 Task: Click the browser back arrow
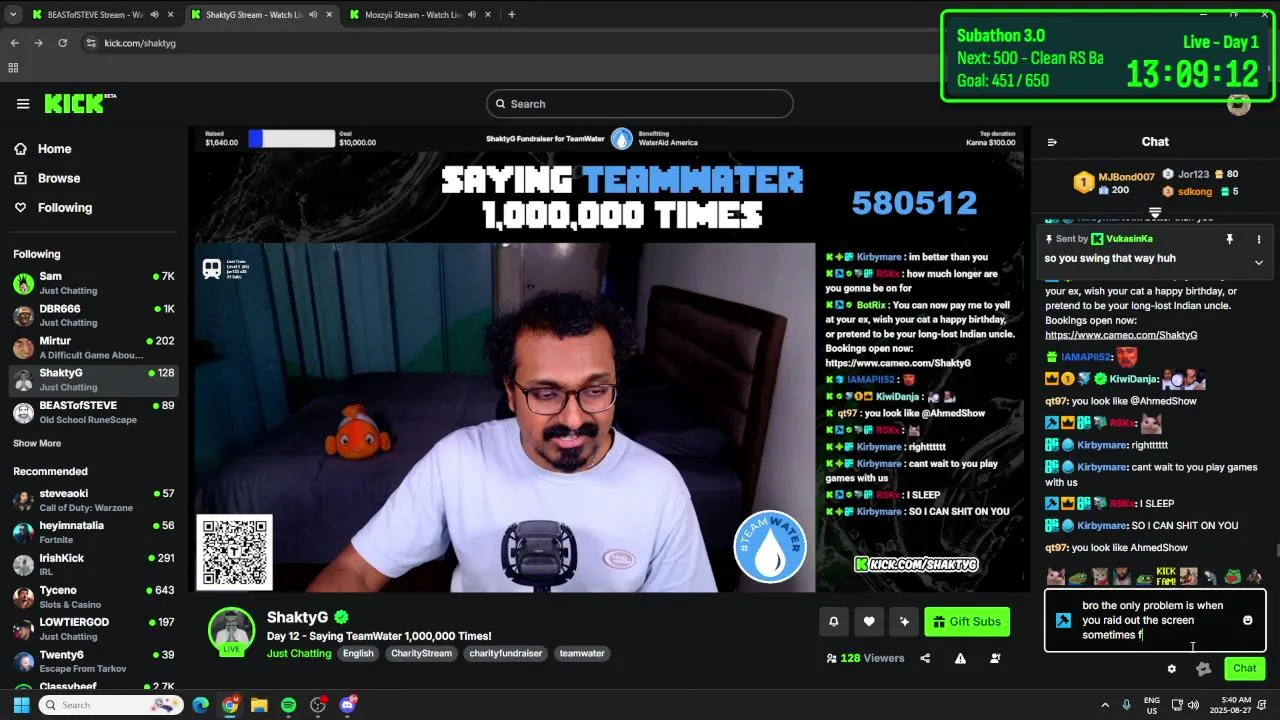[15, 43]
